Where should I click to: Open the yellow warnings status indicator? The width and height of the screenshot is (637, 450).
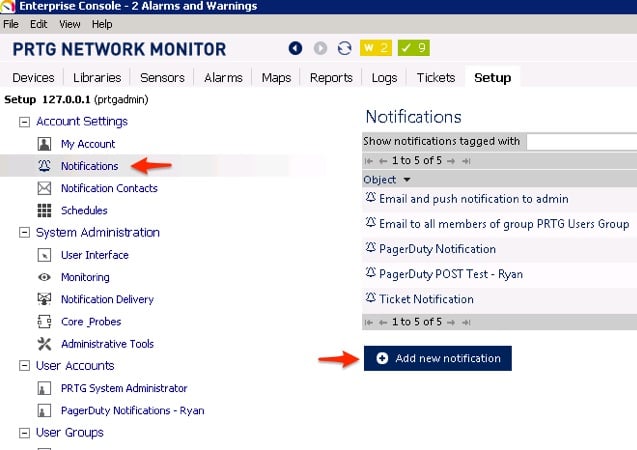coord(376,48)
